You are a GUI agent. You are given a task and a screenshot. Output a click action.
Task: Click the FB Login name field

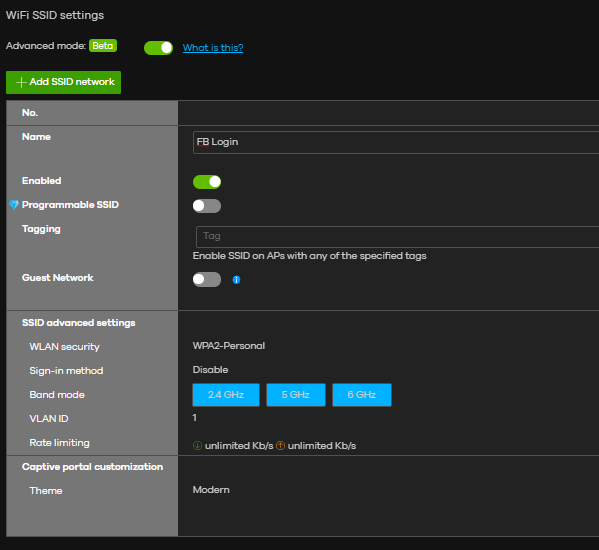point(396,142)
